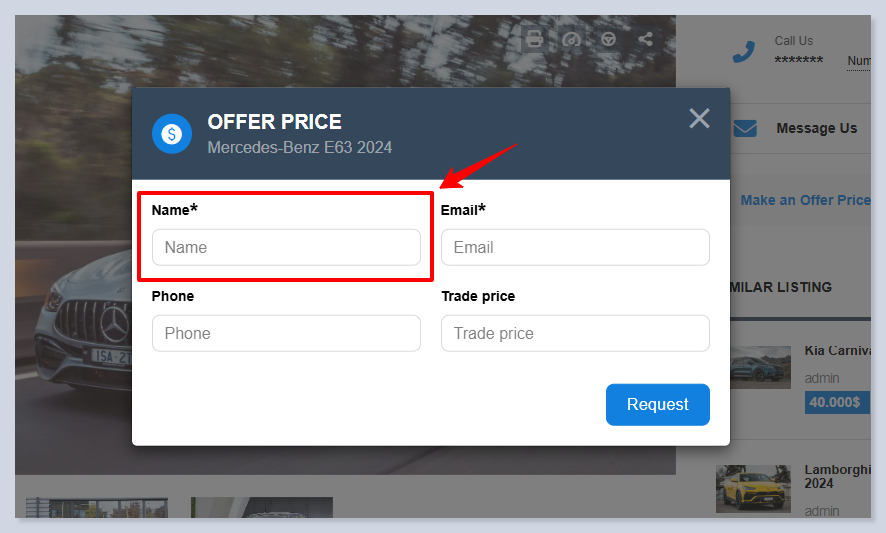This screenshot has height=533, width=886.
Task: Open the Kia Carnival listing thumbnail
Action: [760, 367]
